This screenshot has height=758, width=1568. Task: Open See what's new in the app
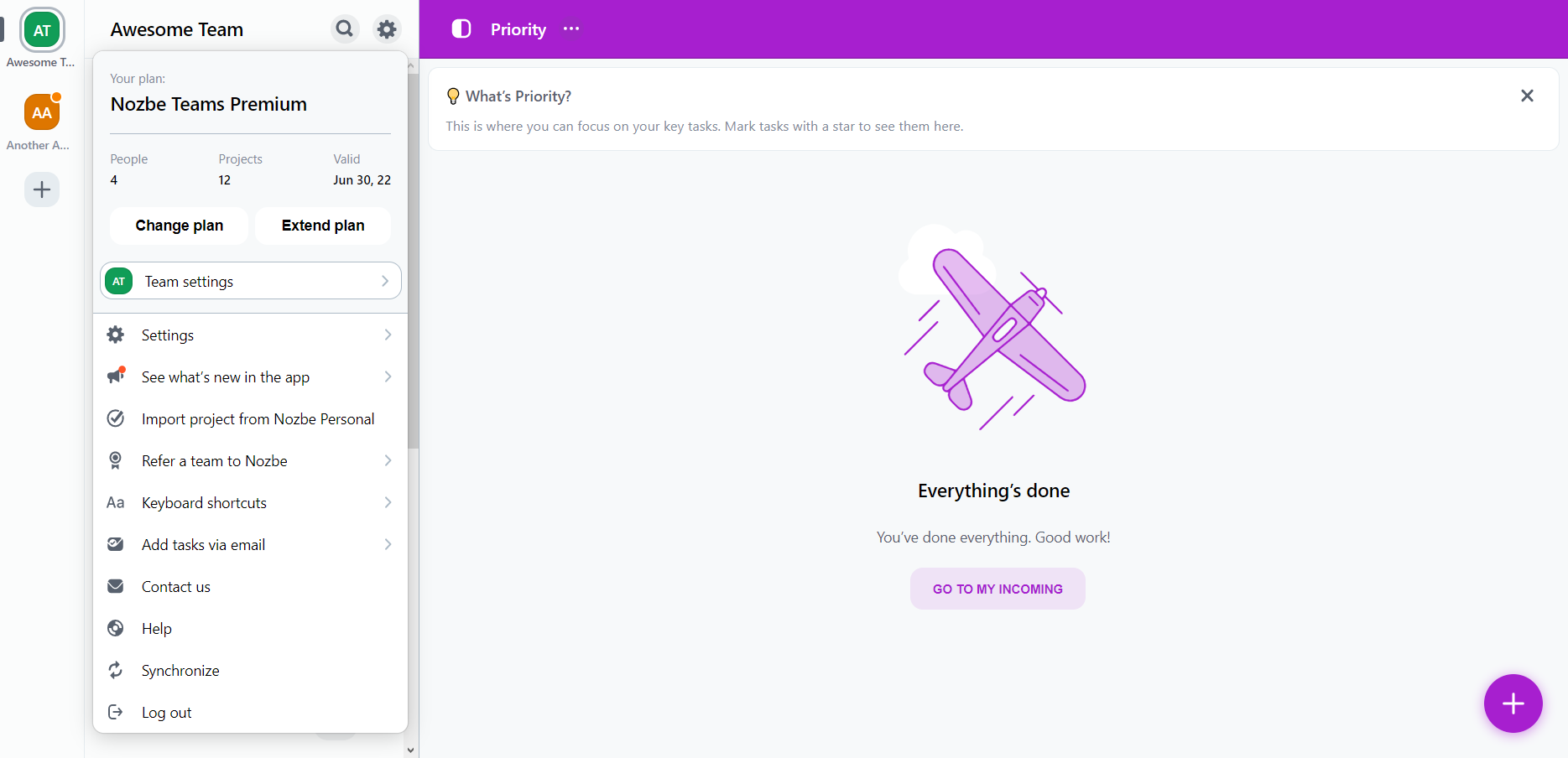pos(250,376)
